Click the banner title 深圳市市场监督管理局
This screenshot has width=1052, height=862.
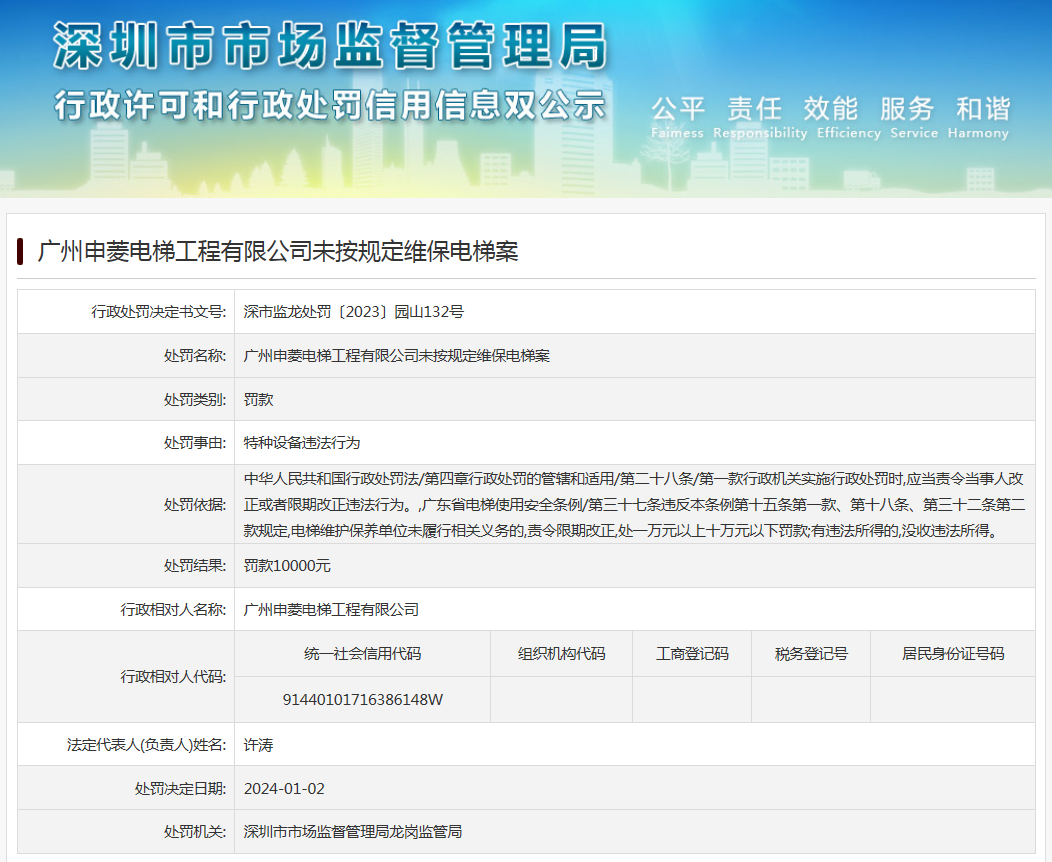330,46
